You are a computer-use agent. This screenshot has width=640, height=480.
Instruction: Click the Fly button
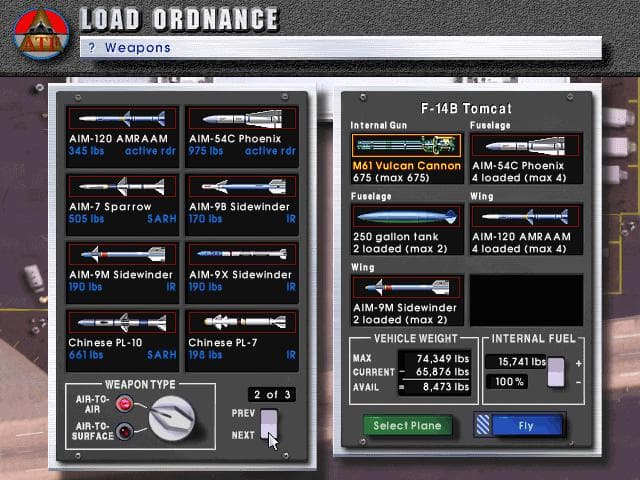(x=527, y=426)
